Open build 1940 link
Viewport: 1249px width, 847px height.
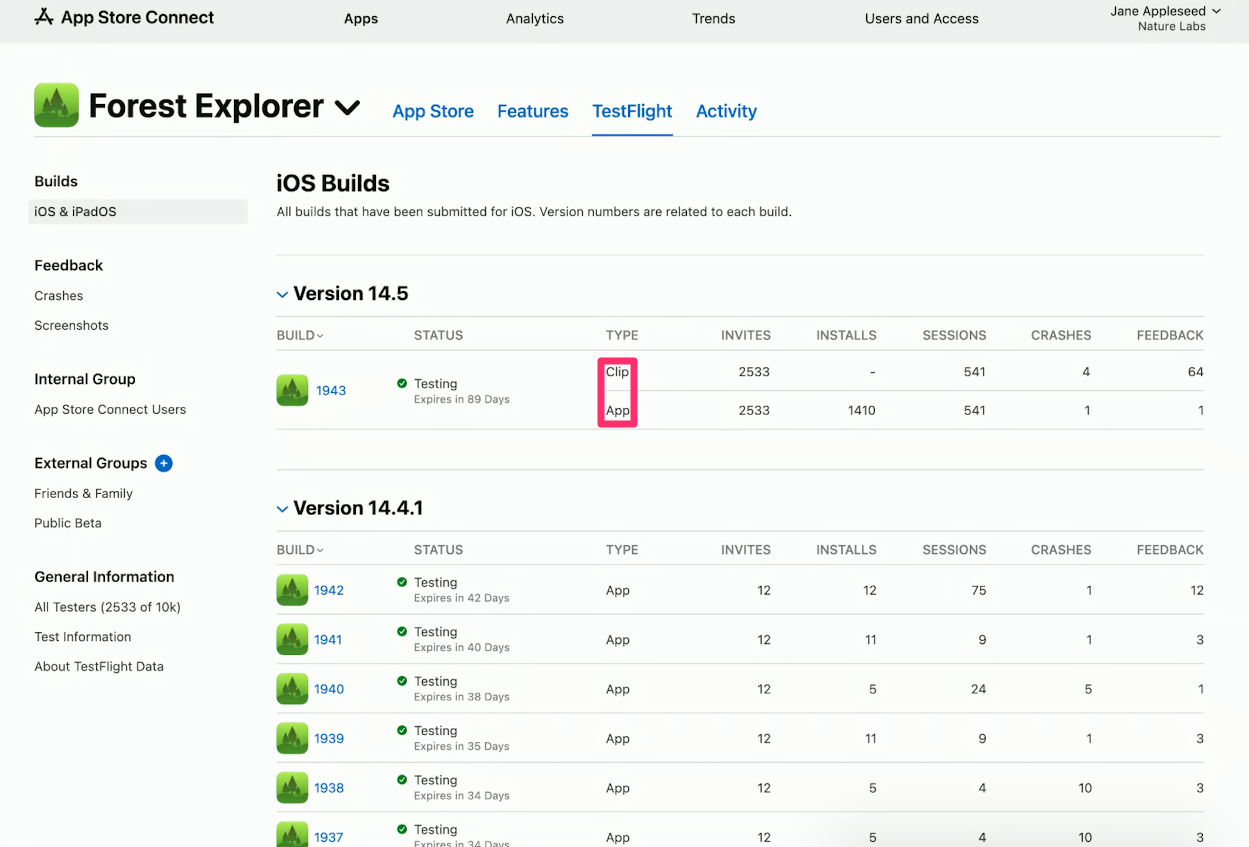(329, 689)
